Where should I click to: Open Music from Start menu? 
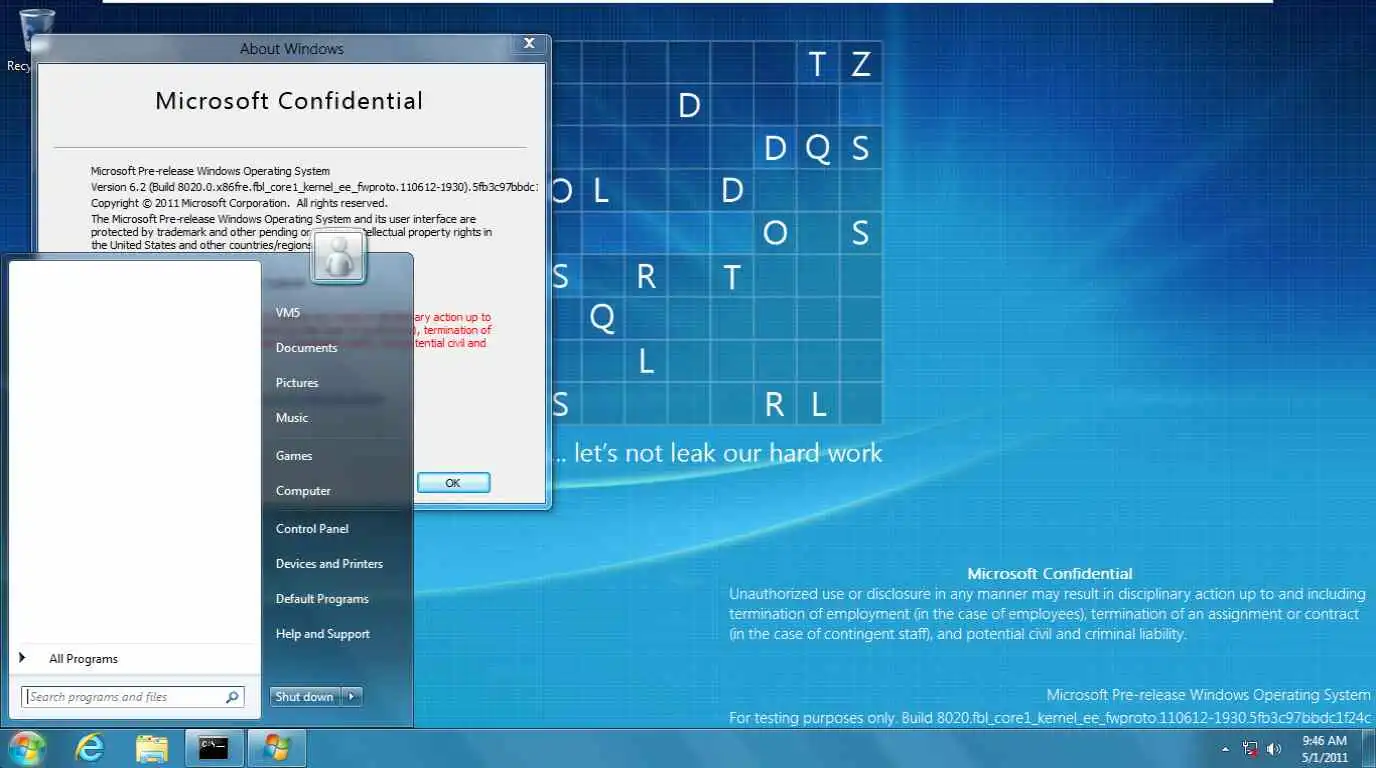(292, 418)
